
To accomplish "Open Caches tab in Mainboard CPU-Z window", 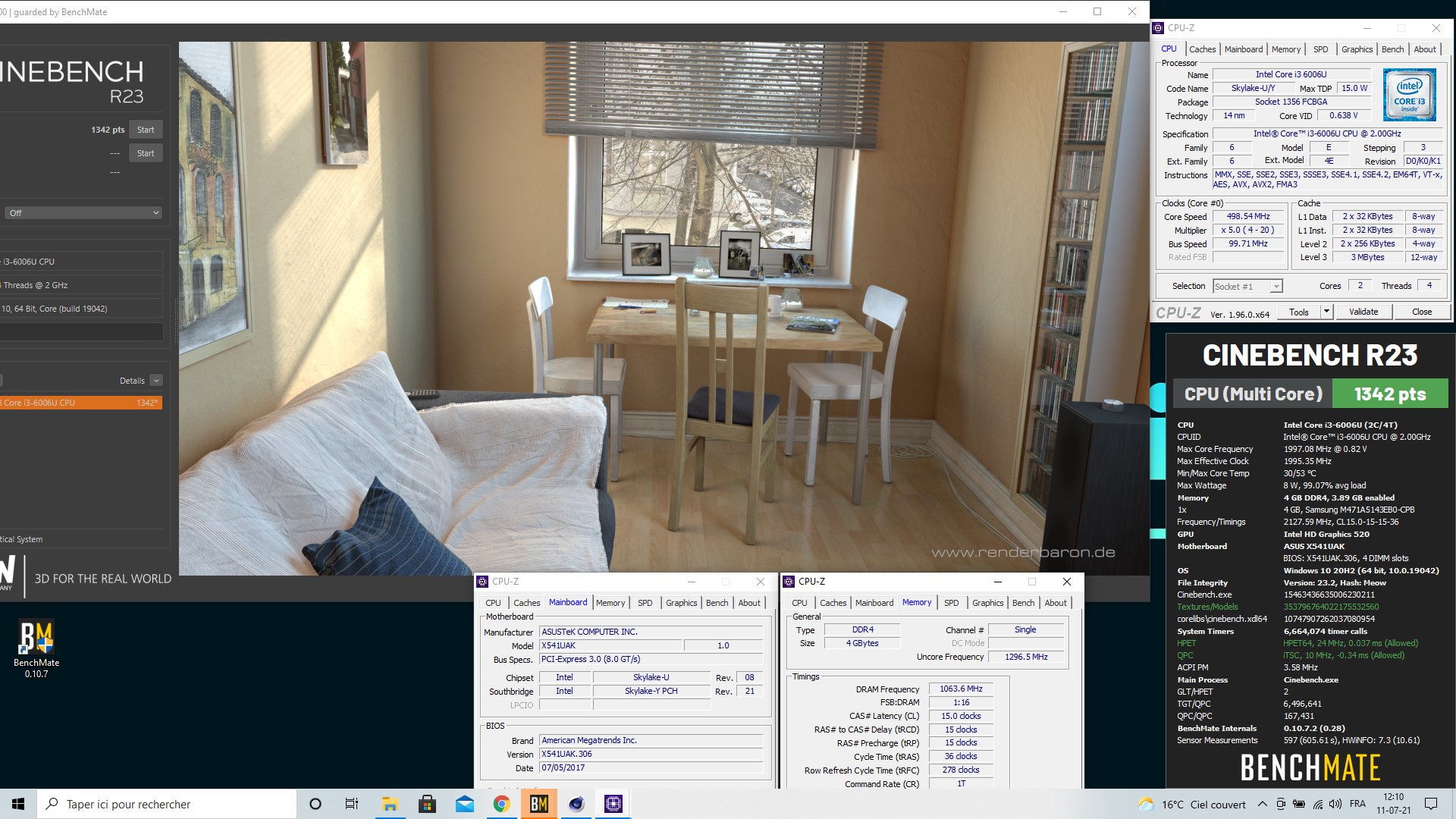I will (x=526, y=603).
